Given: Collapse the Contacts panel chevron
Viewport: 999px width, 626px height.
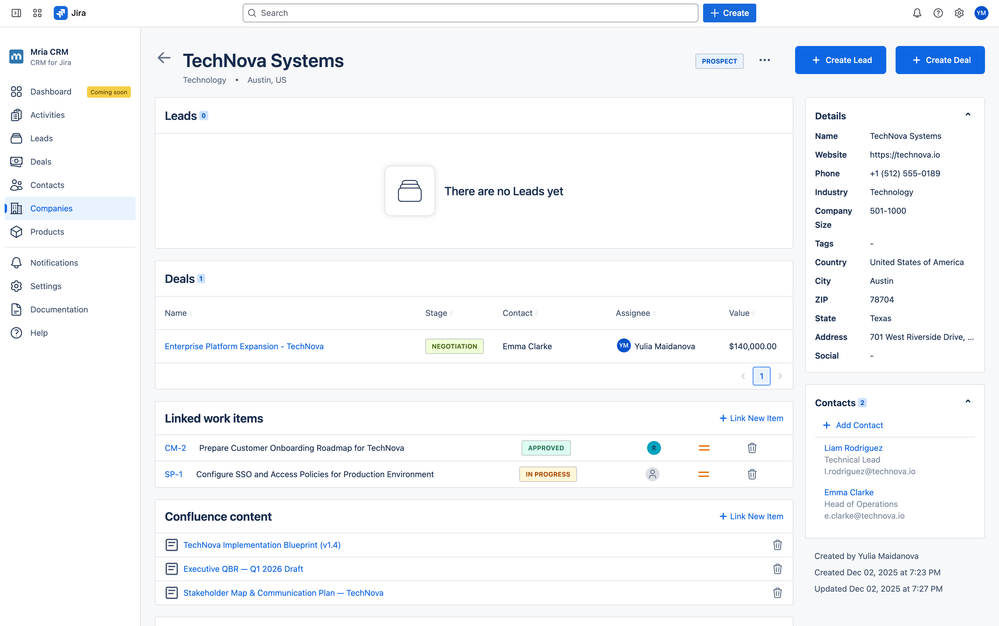Looking at the screenshot, I should click(x=966, y=402).
